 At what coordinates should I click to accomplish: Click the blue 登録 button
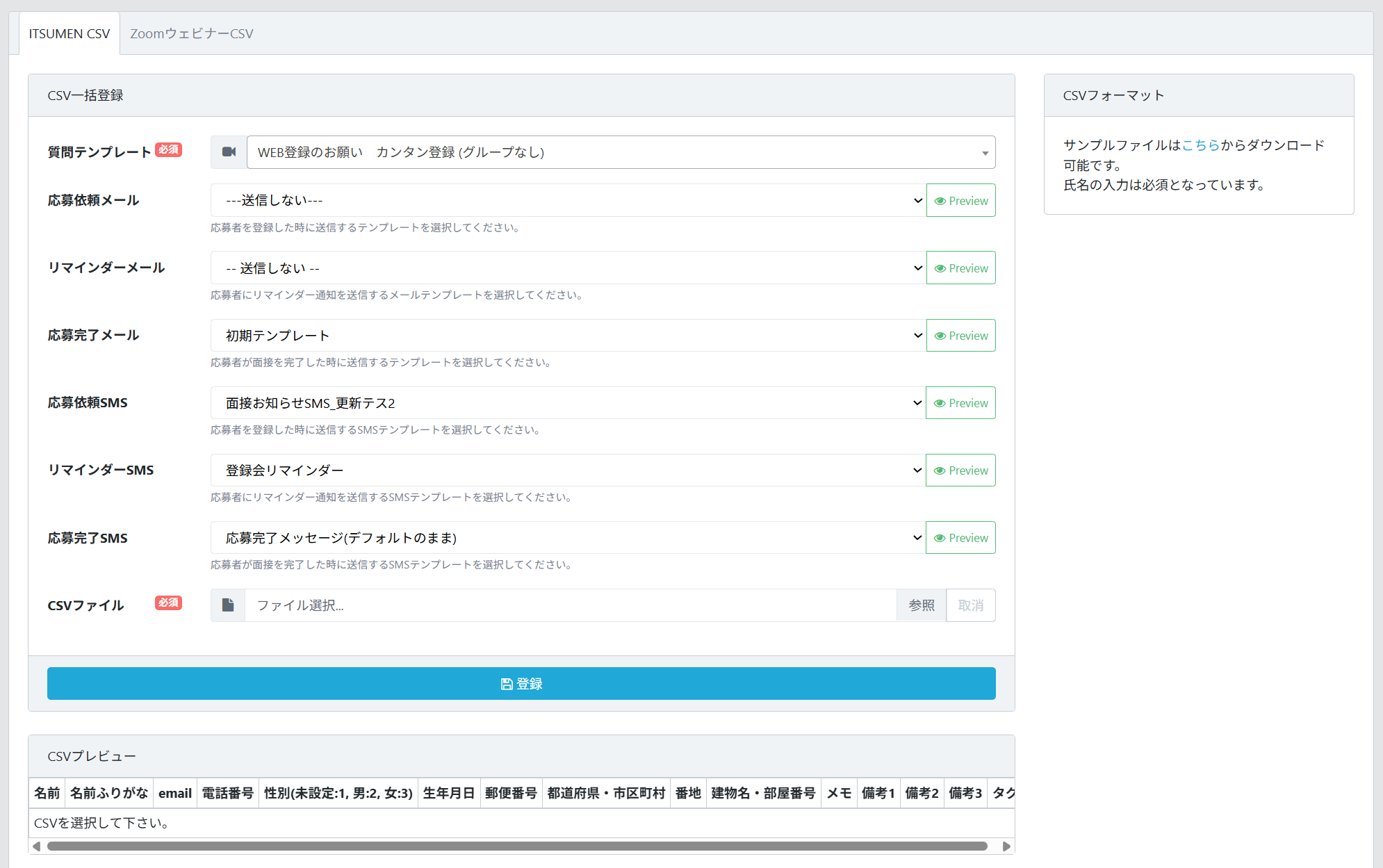point(521,684)
